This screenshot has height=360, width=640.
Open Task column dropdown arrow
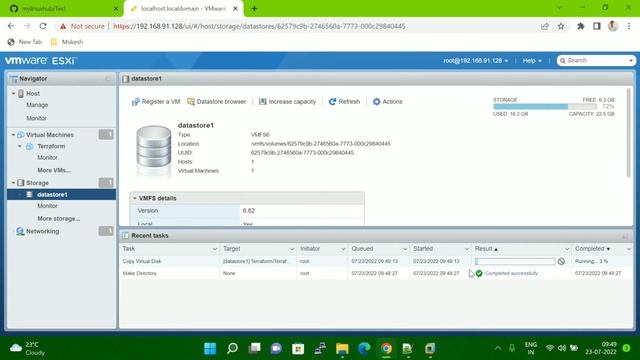pyautogui.click(x=215, y=249)
